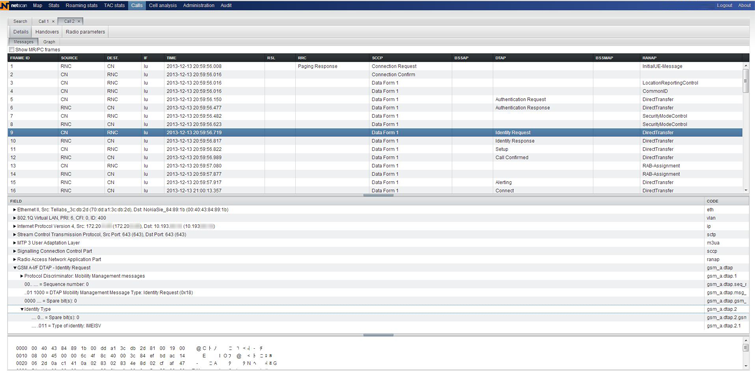Open the Handovers tab
755x374 pixels.
pos(47,32)
